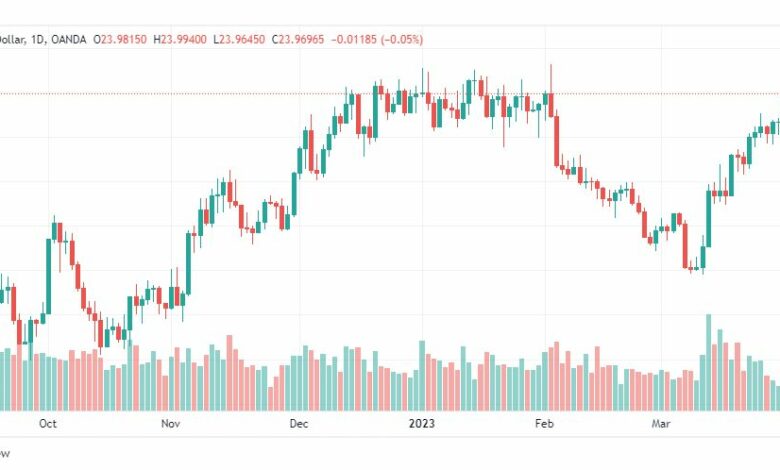Select the close price value C23.96965

point(297,39)
